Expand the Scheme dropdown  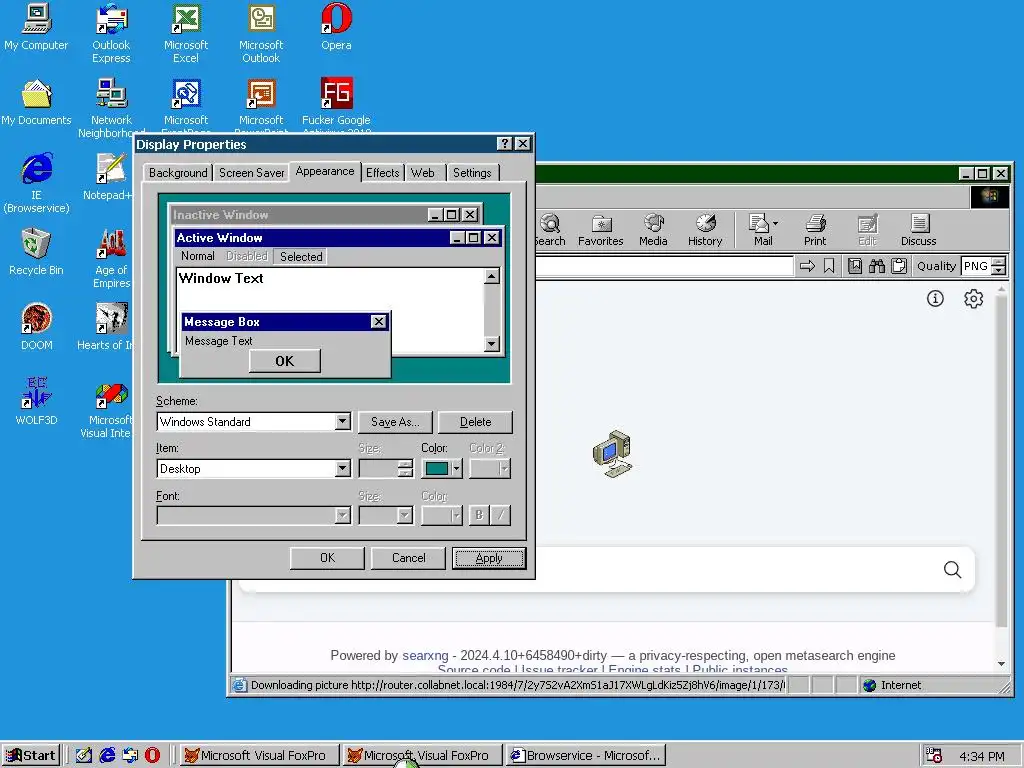(x=342, y=422)
